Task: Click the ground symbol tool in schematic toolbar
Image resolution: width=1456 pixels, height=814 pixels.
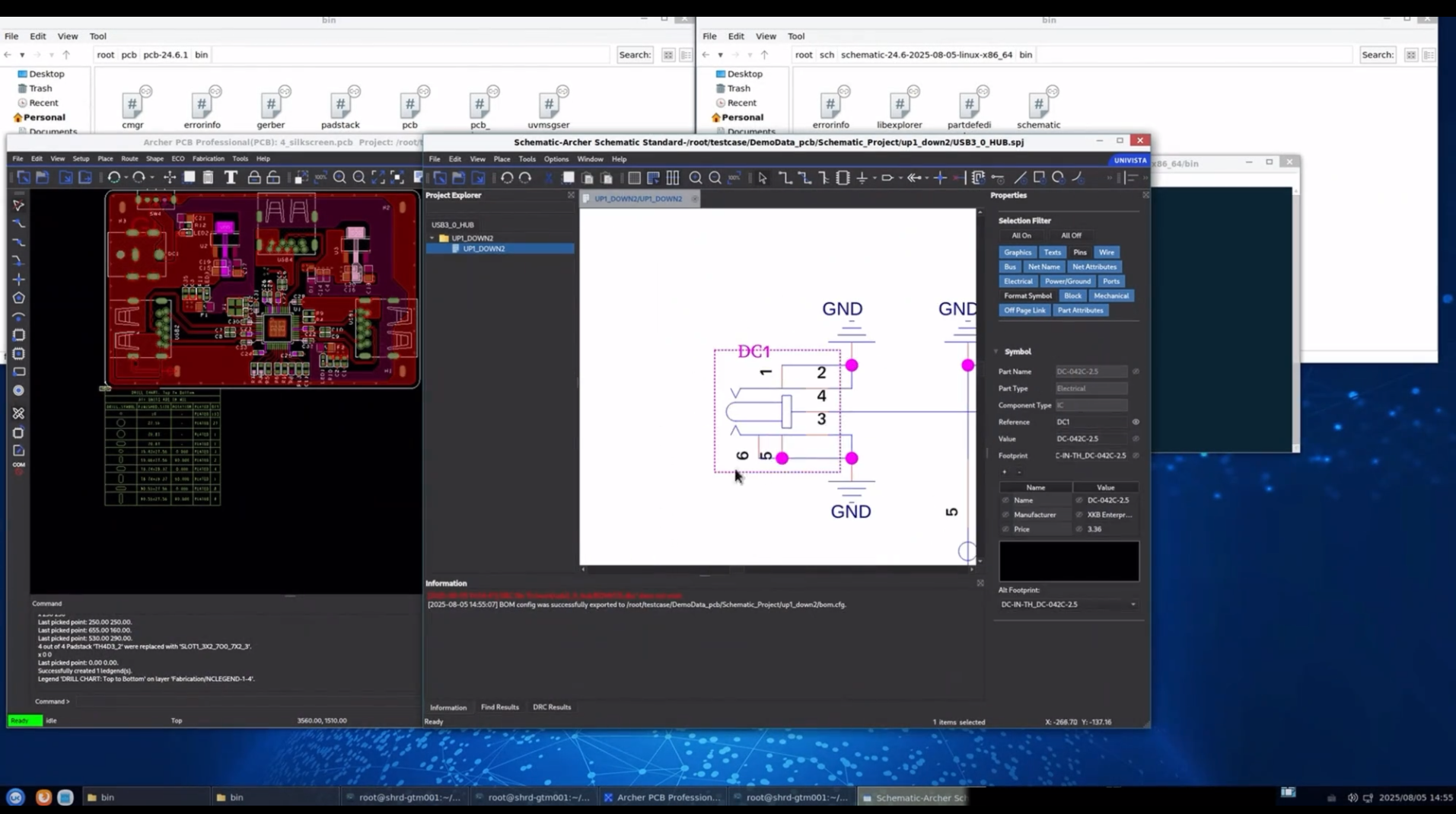Action: 862,177
